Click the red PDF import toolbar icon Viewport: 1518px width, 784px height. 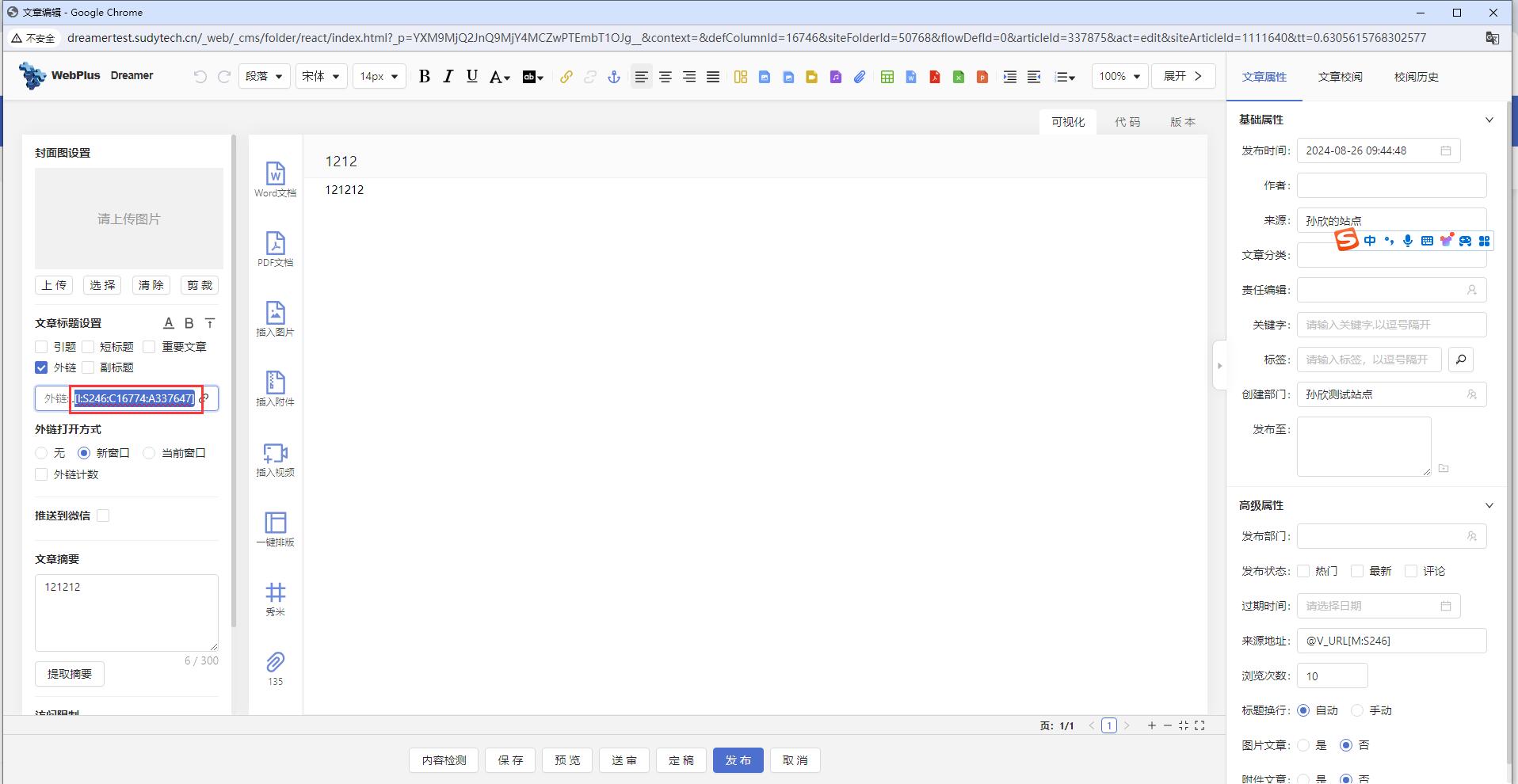pyautogui.click(x=935, y=77)
